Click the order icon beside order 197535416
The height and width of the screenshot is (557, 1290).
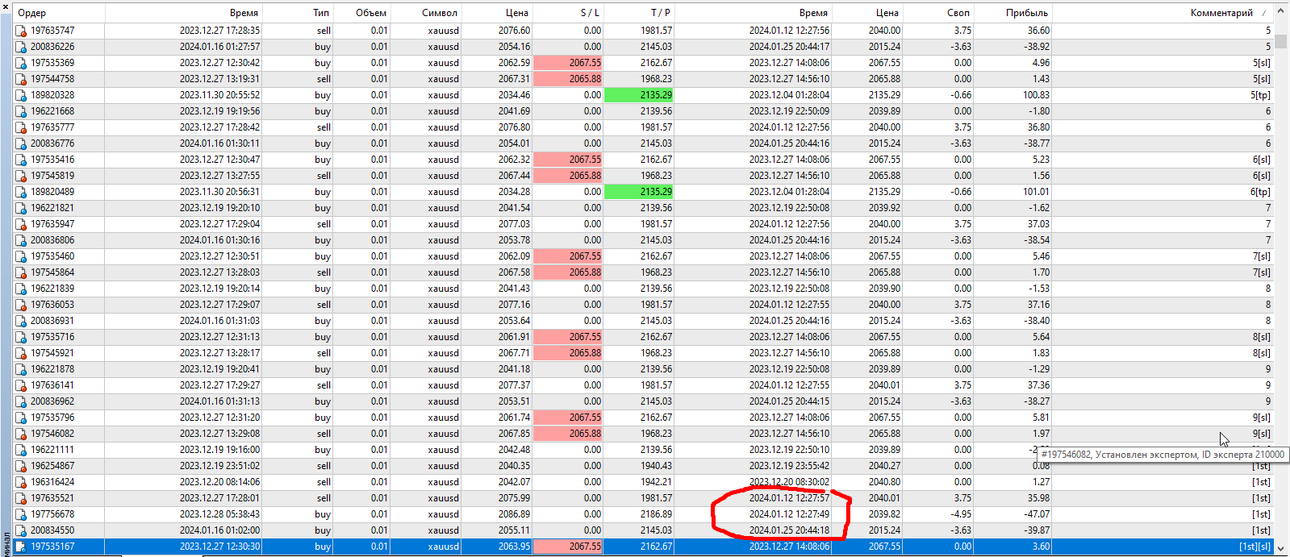pyautogui.click(x=21, y=159)
